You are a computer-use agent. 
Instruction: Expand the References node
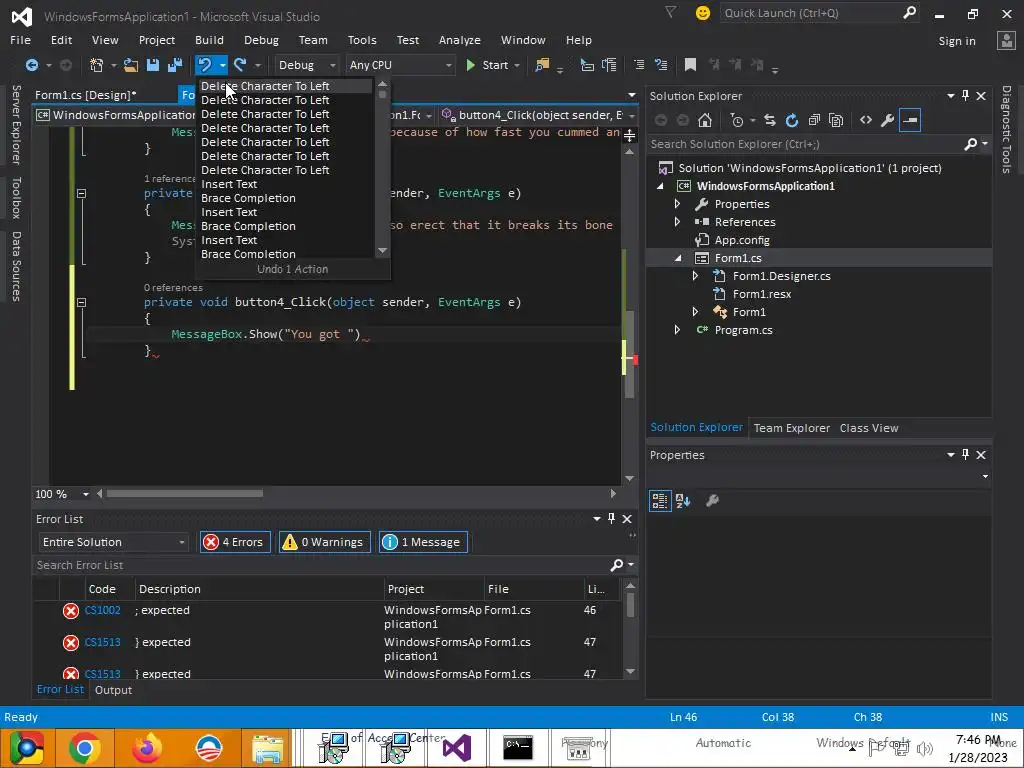pos(677,222)
